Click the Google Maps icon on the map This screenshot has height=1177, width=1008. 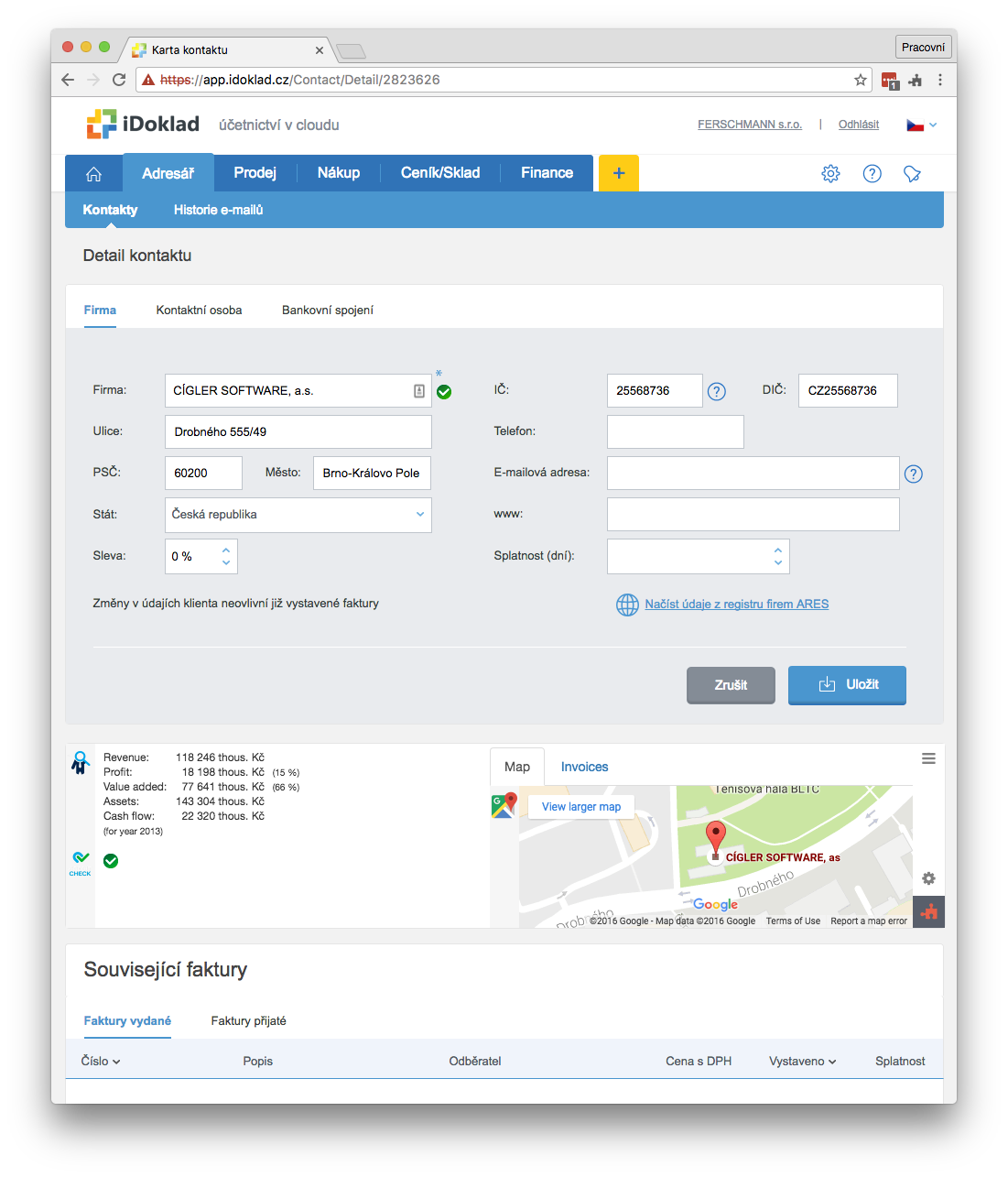click(x=504, y=806)
